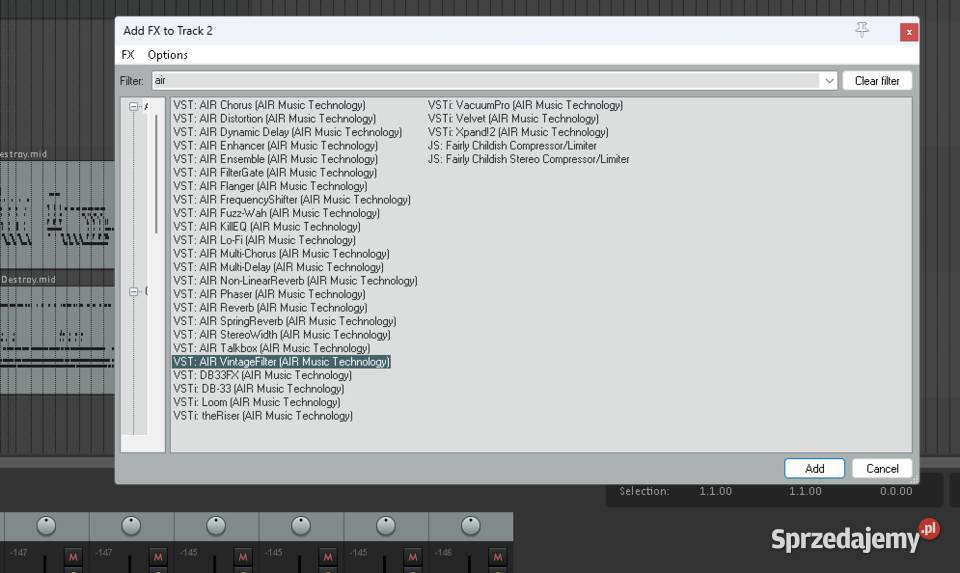Screen dimensions: 960x573
Task: Select VST: AIR Flanger plugin
Action: tap(270, 185)
